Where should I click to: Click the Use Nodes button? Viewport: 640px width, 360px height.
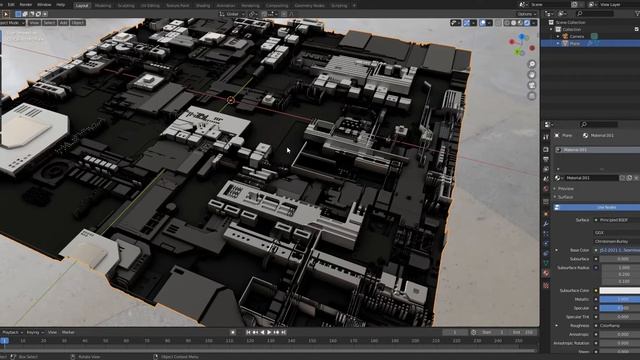tap(597, 207)
